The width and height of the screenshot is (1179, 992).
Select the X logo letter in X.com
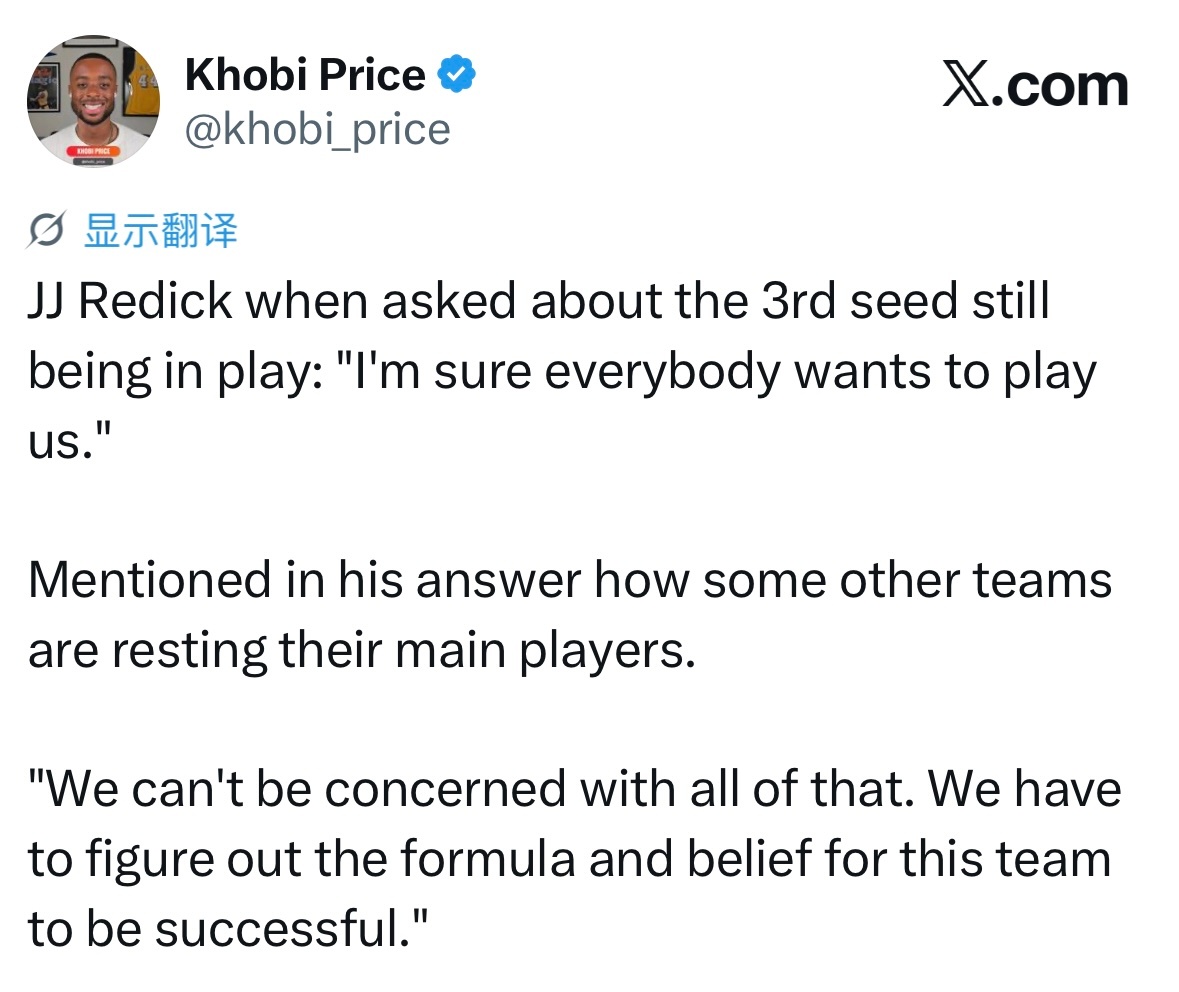click(x=967, y=84)
